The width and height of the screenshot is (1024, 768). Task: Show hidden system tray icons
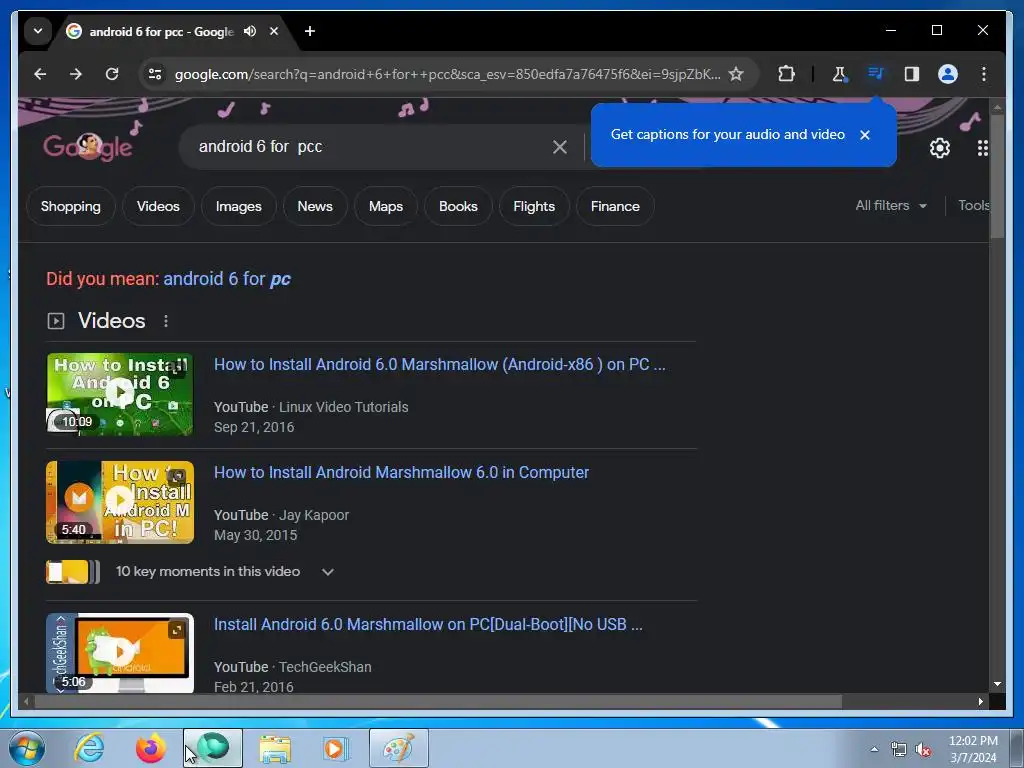pyautogui.click(x=874, y=749)
